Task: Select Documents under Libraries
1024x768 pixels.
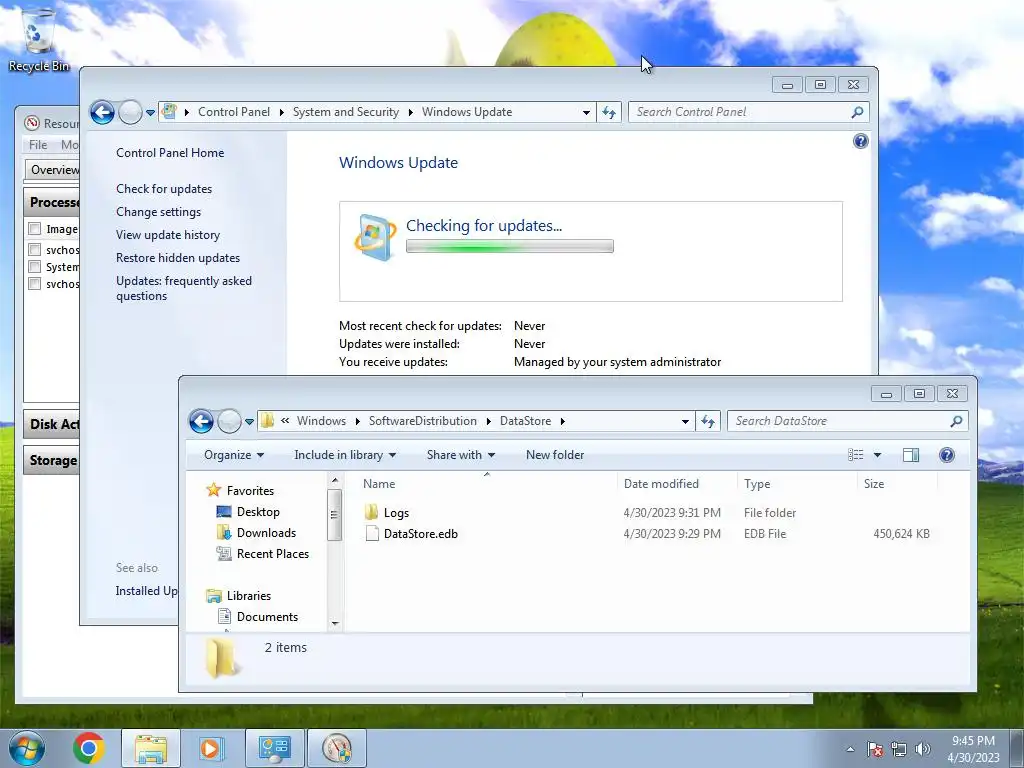Action: (258, 616)
